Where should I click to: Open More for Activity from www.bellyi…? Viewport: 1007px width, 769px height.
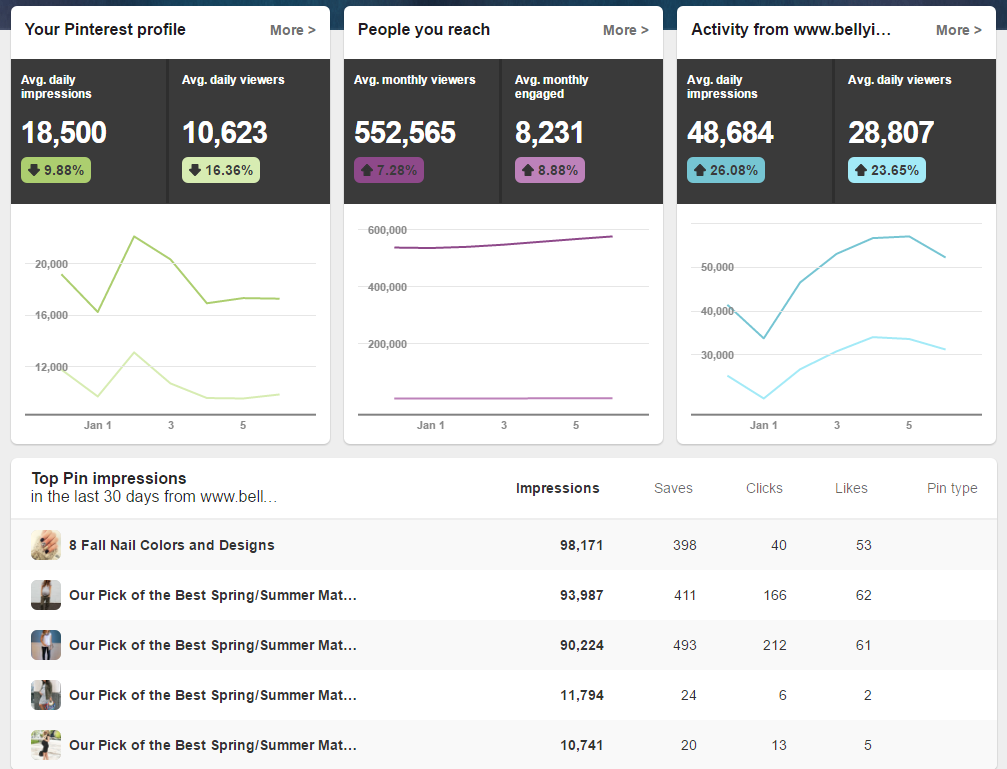(958, 30)
